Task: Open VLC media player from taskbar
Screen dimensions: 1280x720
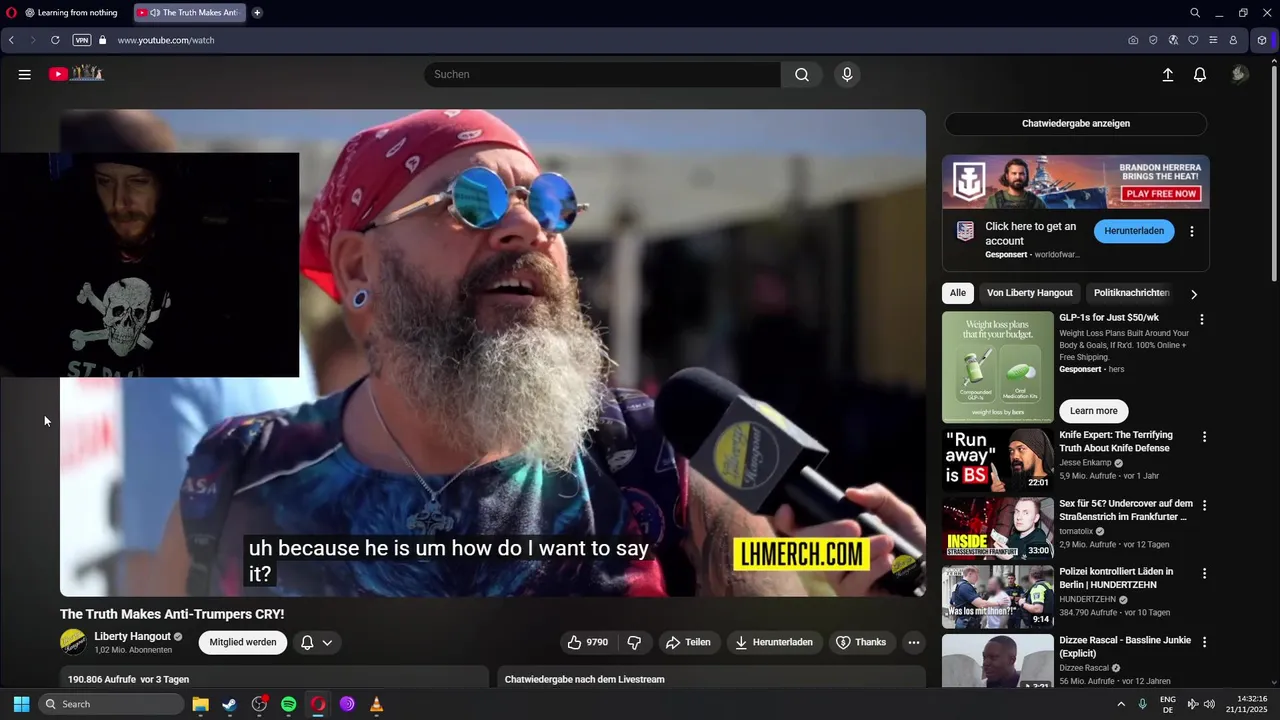Action: point(377,704)
